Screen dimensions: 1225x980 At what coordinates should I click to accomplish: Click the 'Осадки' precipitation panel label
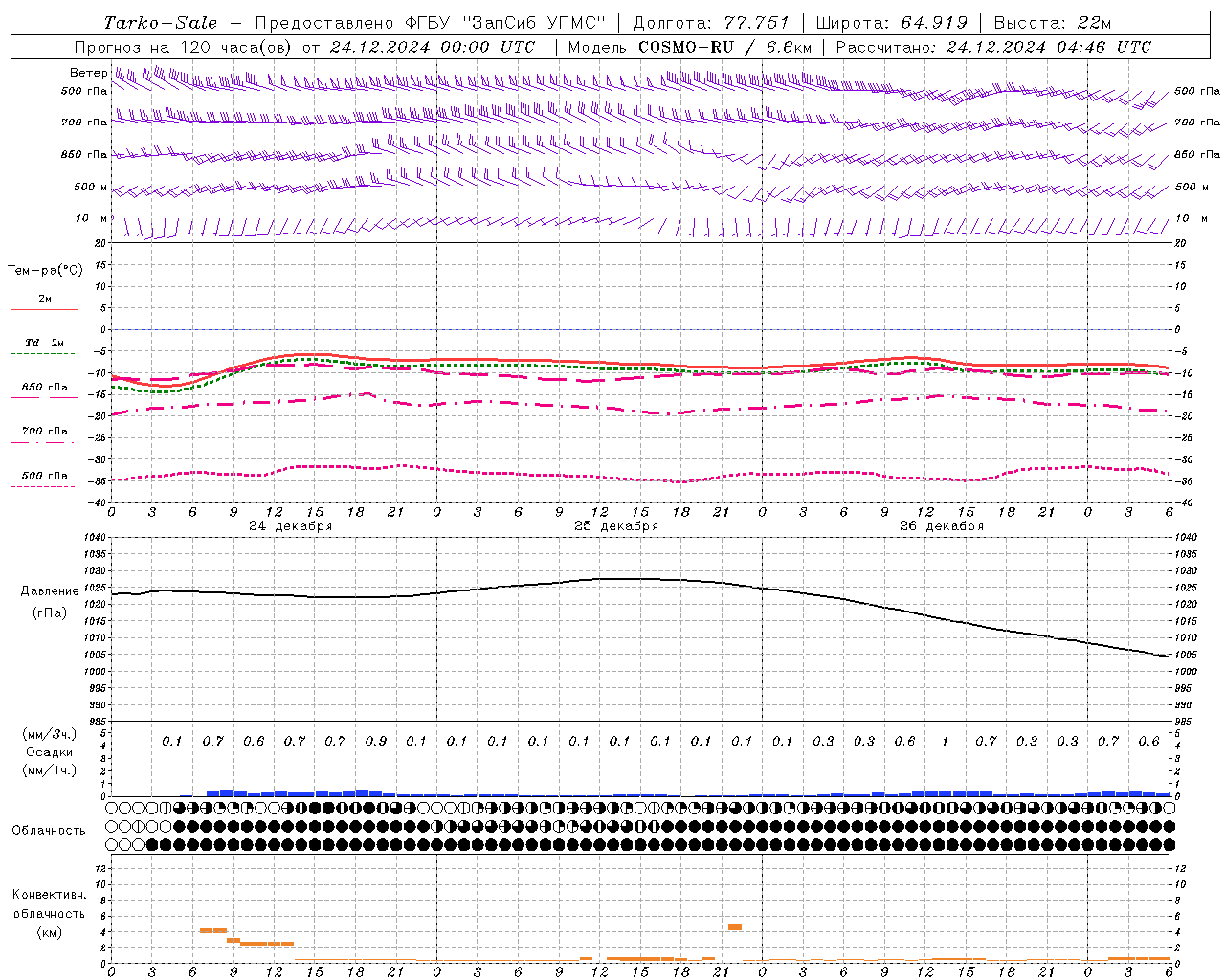click(49, 752)
